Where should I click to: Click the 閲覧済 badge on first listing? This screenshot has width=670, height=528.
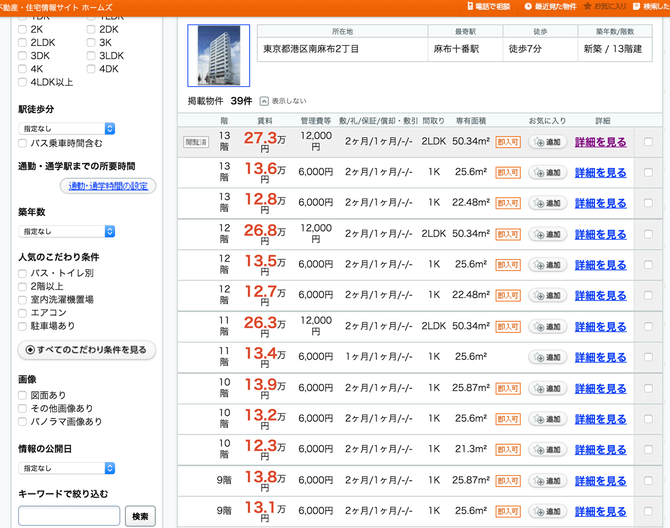click(x=196, y=142)
